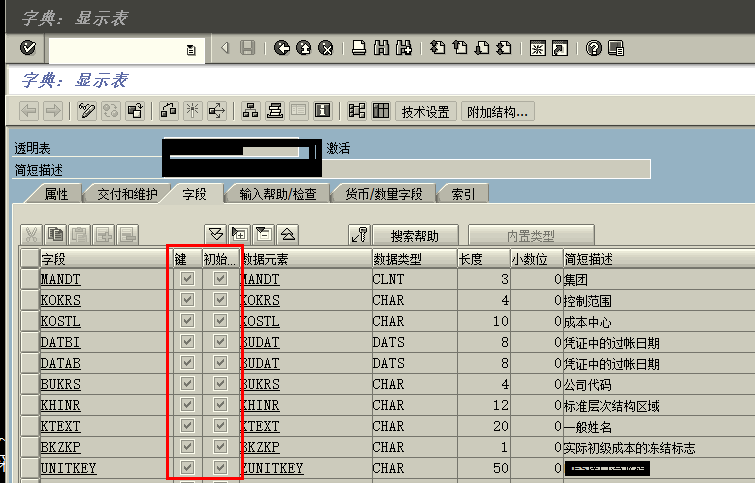Toggle the initial checkbox for BUKRS
Screen dimensions: 755x483
point(221,384)
